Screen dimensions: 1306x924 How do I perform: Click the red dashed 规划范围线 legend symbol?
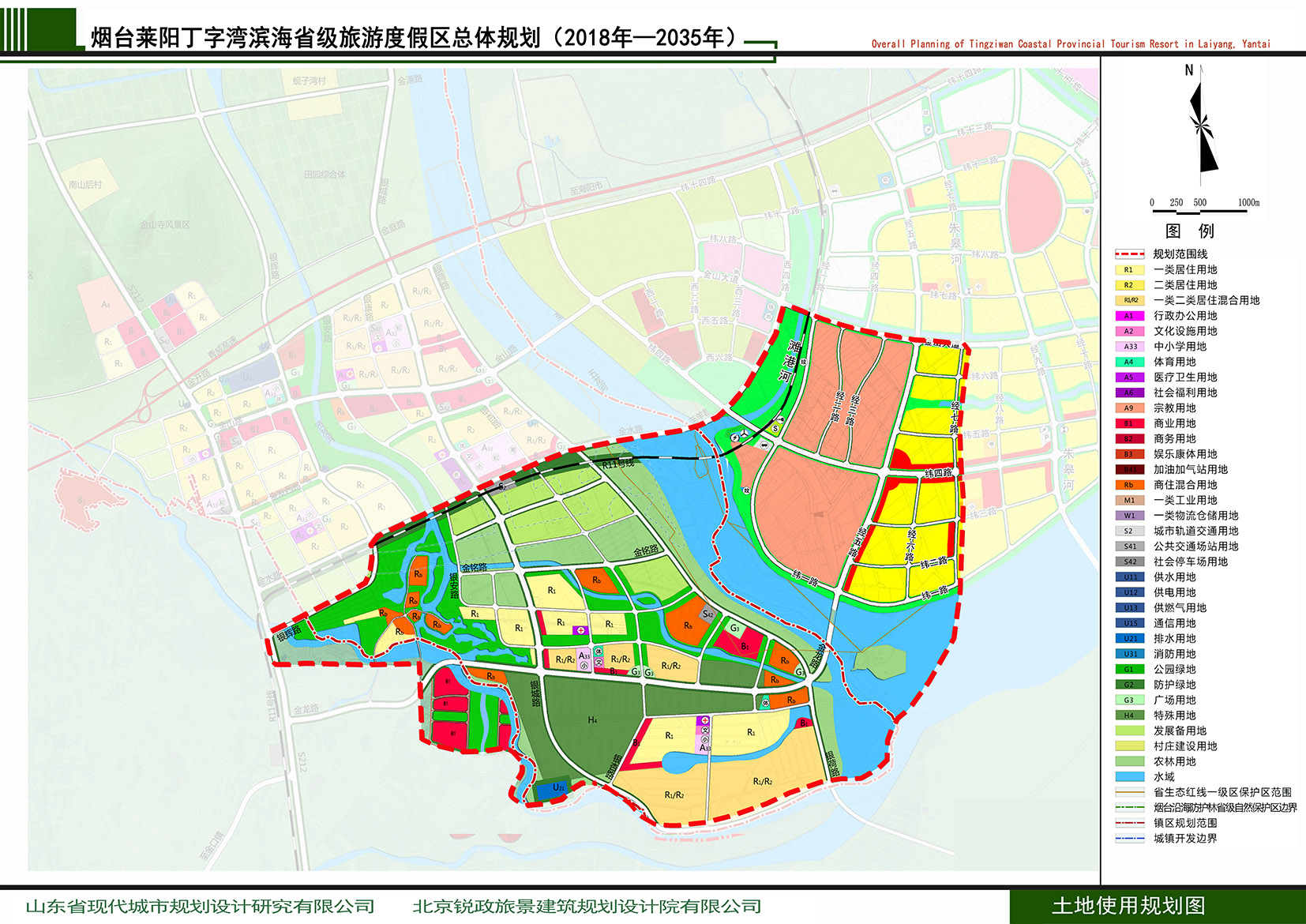tap(1129, 254)
